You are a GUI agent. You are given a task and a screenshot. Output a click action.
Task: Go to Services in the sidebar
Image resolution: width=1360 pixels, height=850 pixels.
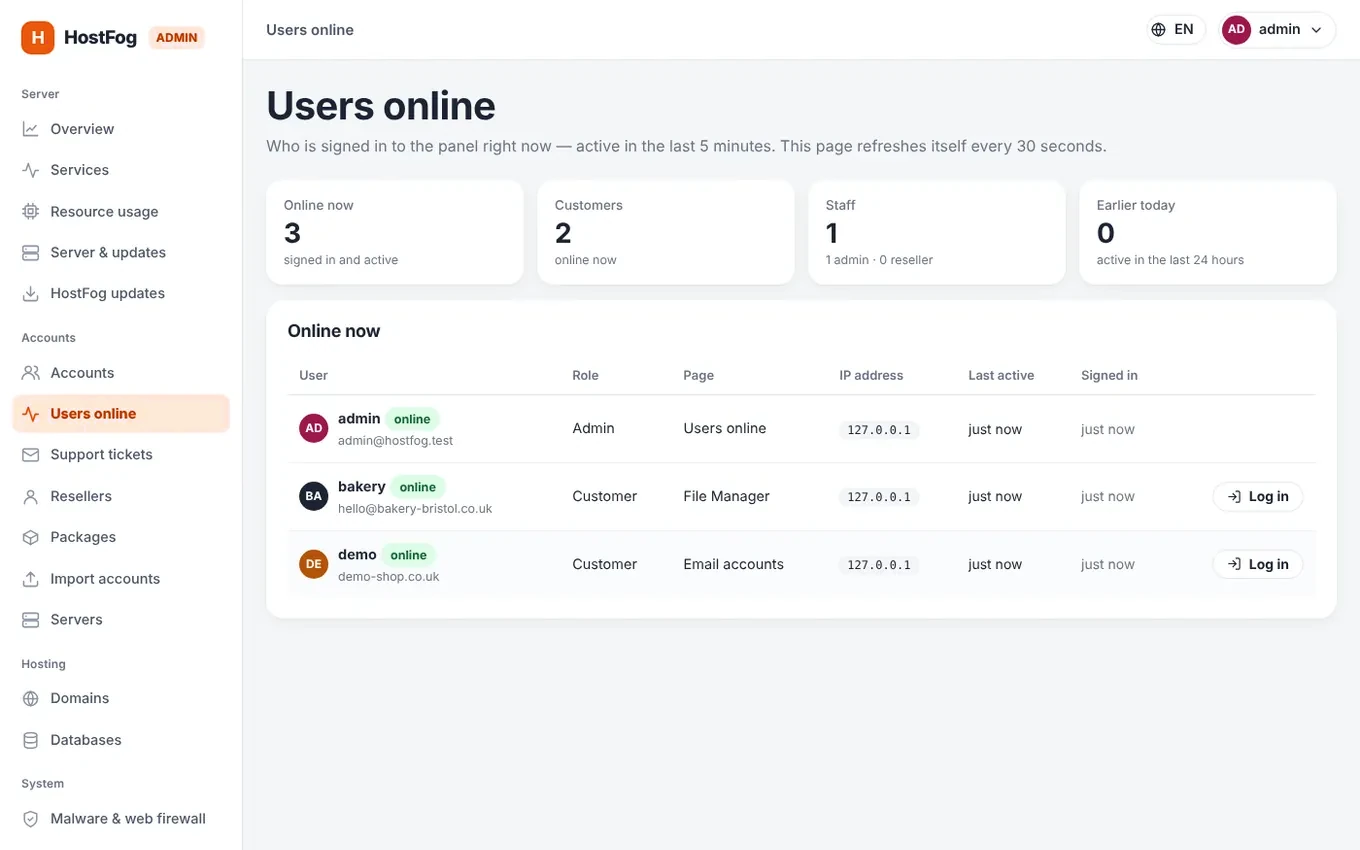point(121,170)
